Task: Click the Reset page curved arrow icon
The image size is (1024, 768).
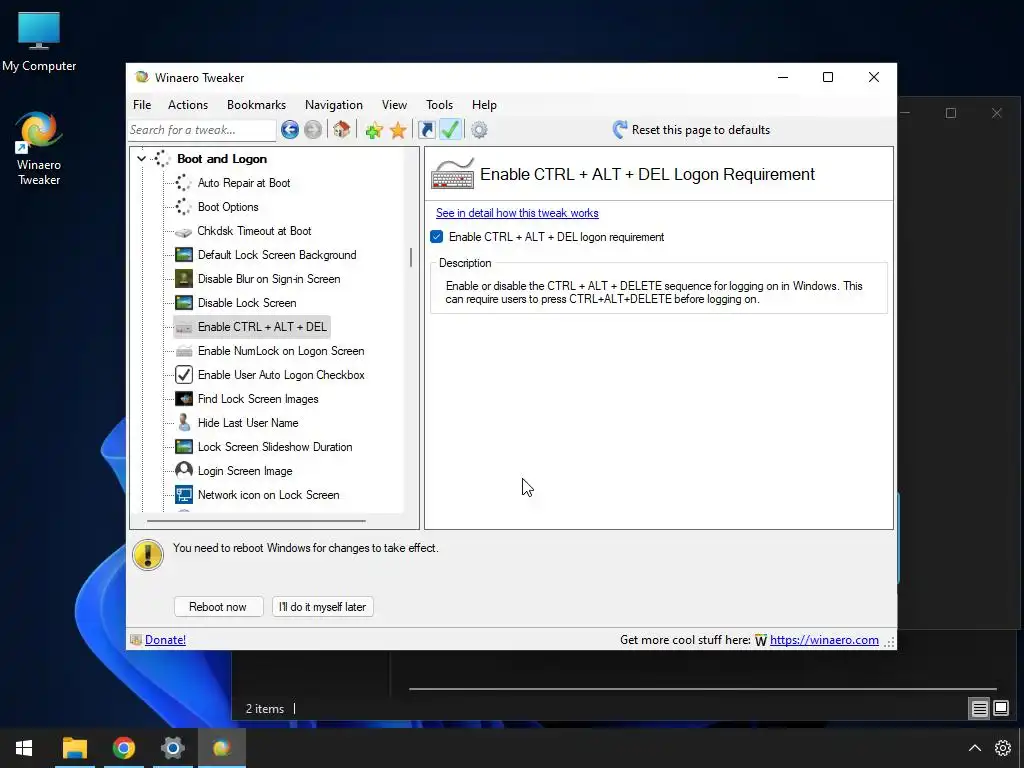Action: pyautogui.click(x=620, y=129)
